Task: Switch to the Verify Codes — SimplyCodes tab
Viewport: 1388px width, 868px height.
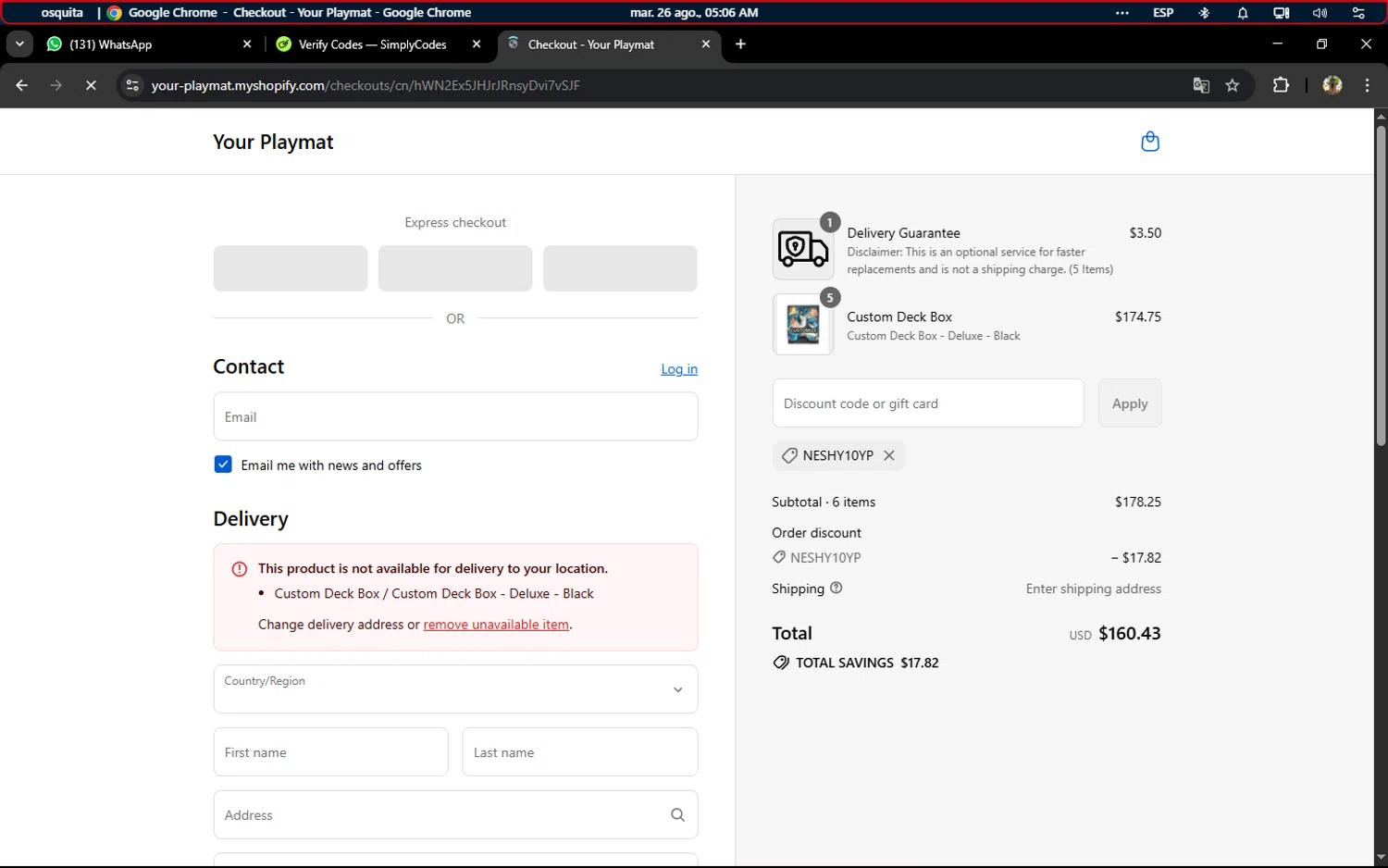Action: click(x=379, y=43)
